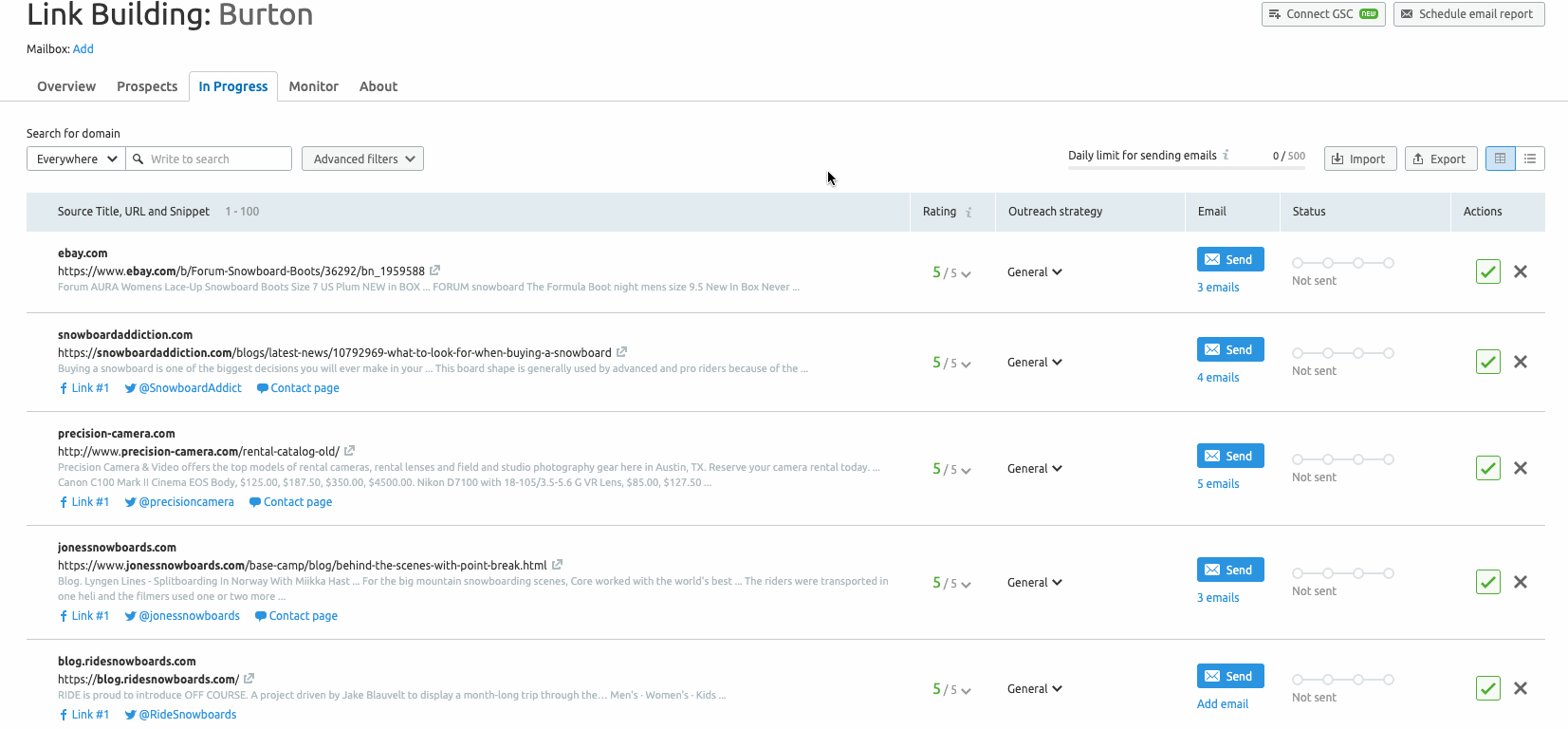Open Contact page for precision-camera.com

(290, 502)
